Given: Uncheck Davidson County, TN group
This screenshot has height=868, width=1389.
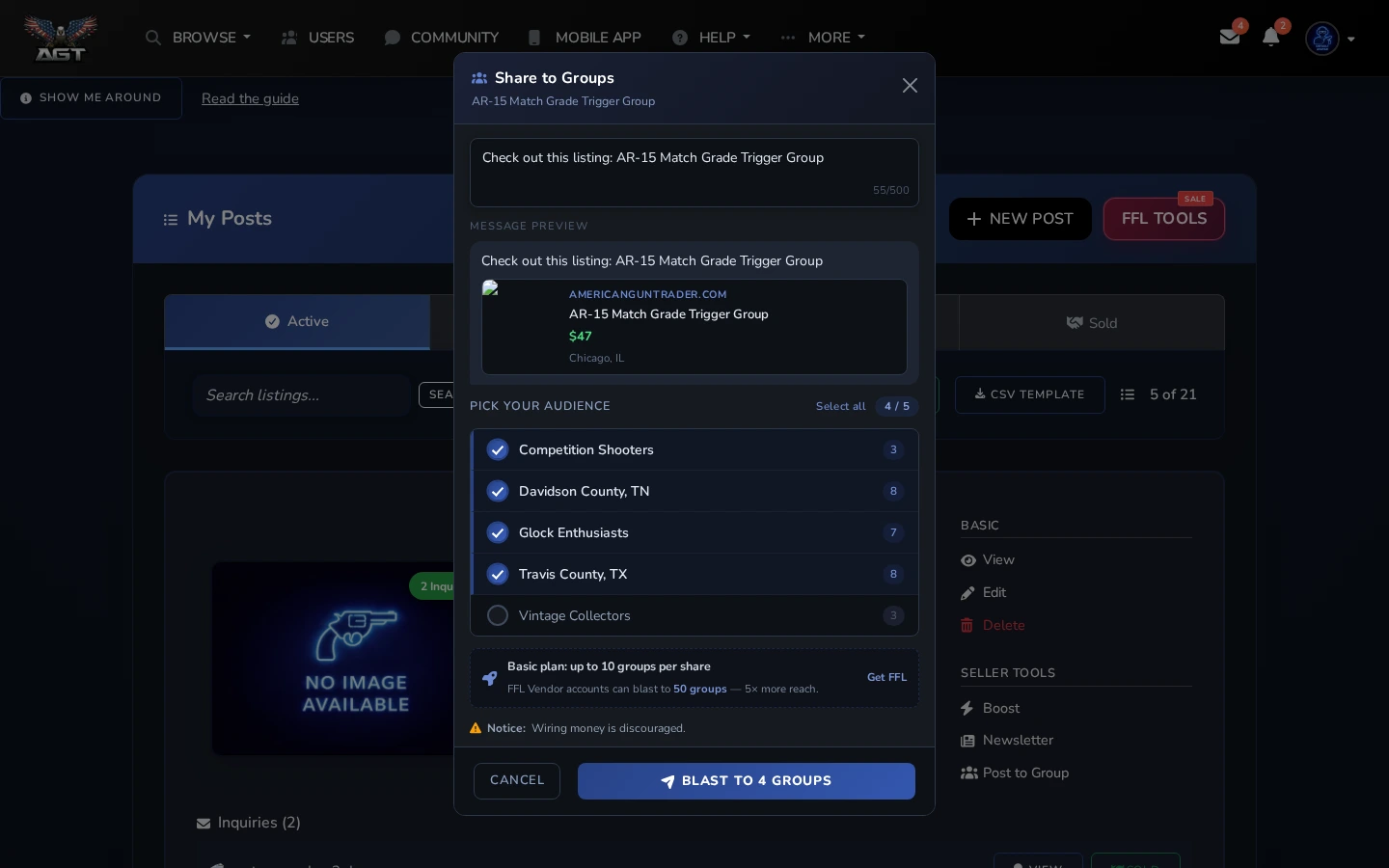Looking at the screenshot, I should tap(498, 491).
